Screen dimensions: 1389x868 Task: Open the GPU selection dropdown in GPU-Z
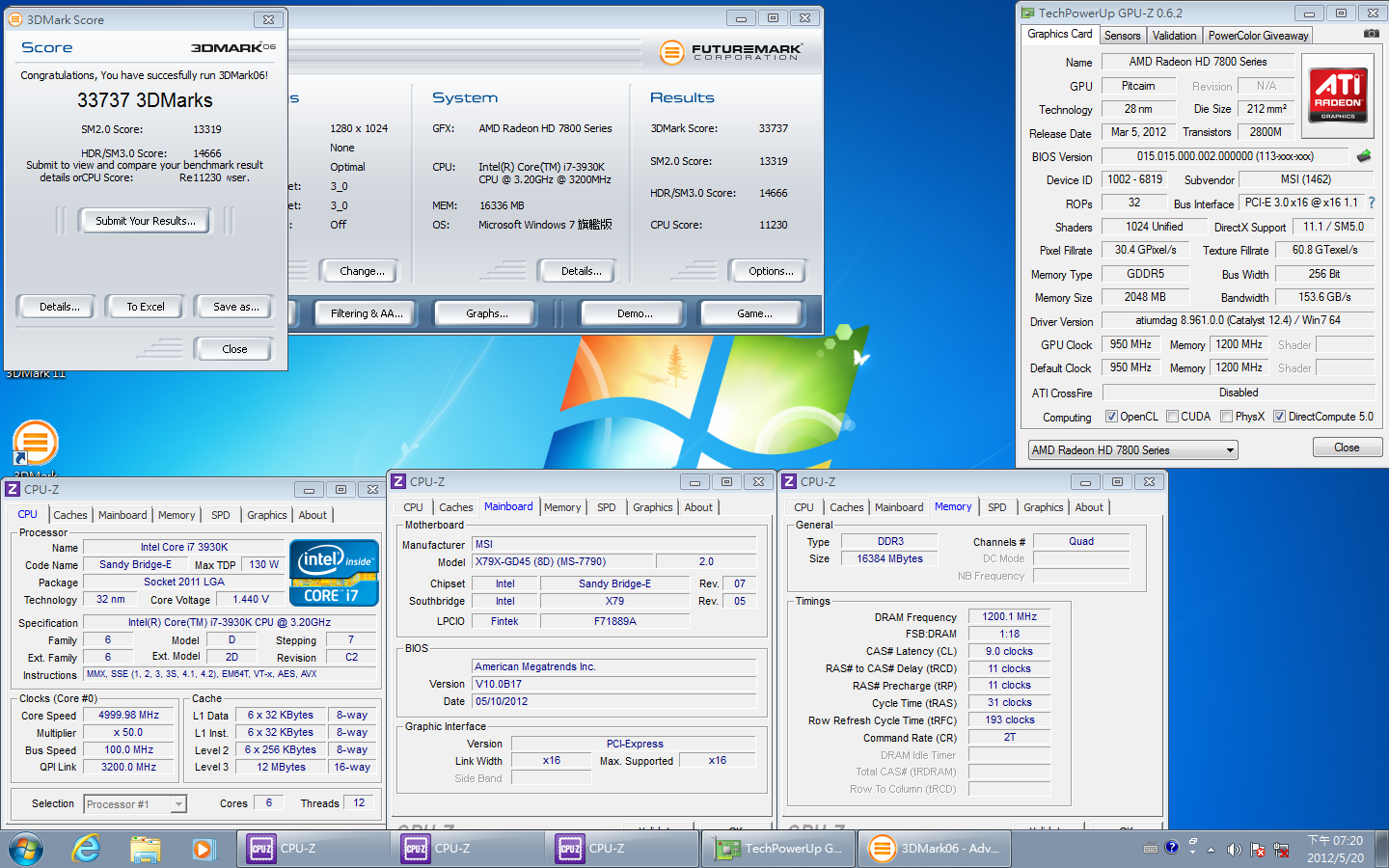point(1132,450)
